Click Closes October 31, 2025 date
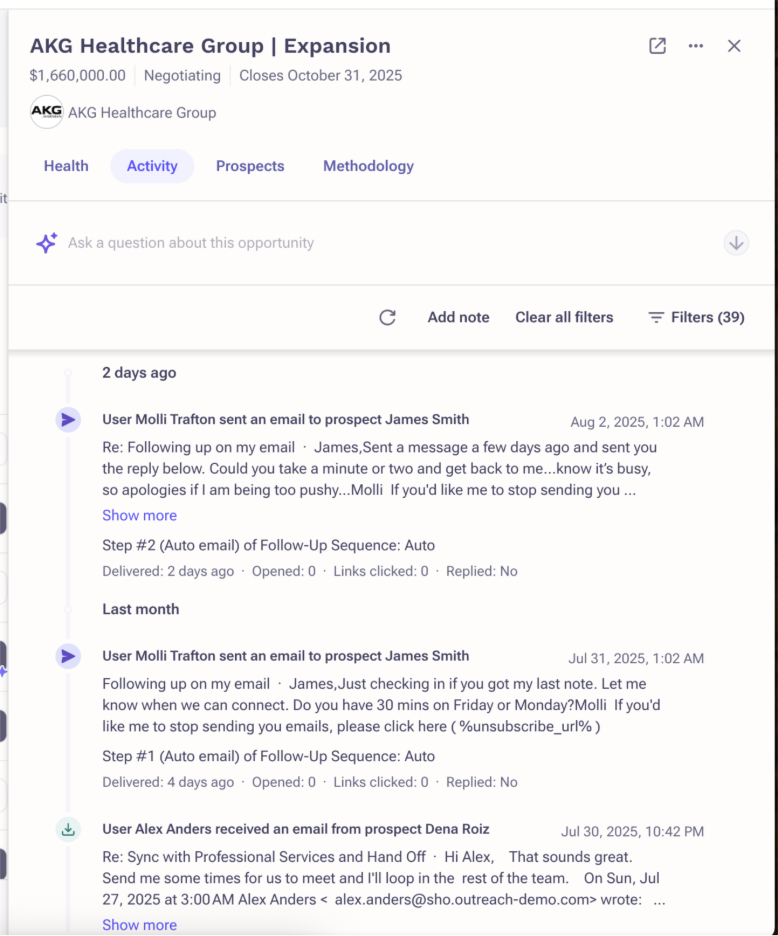Image resolution: width=778 pixels, height=936 pixels. tap(321, 76)
